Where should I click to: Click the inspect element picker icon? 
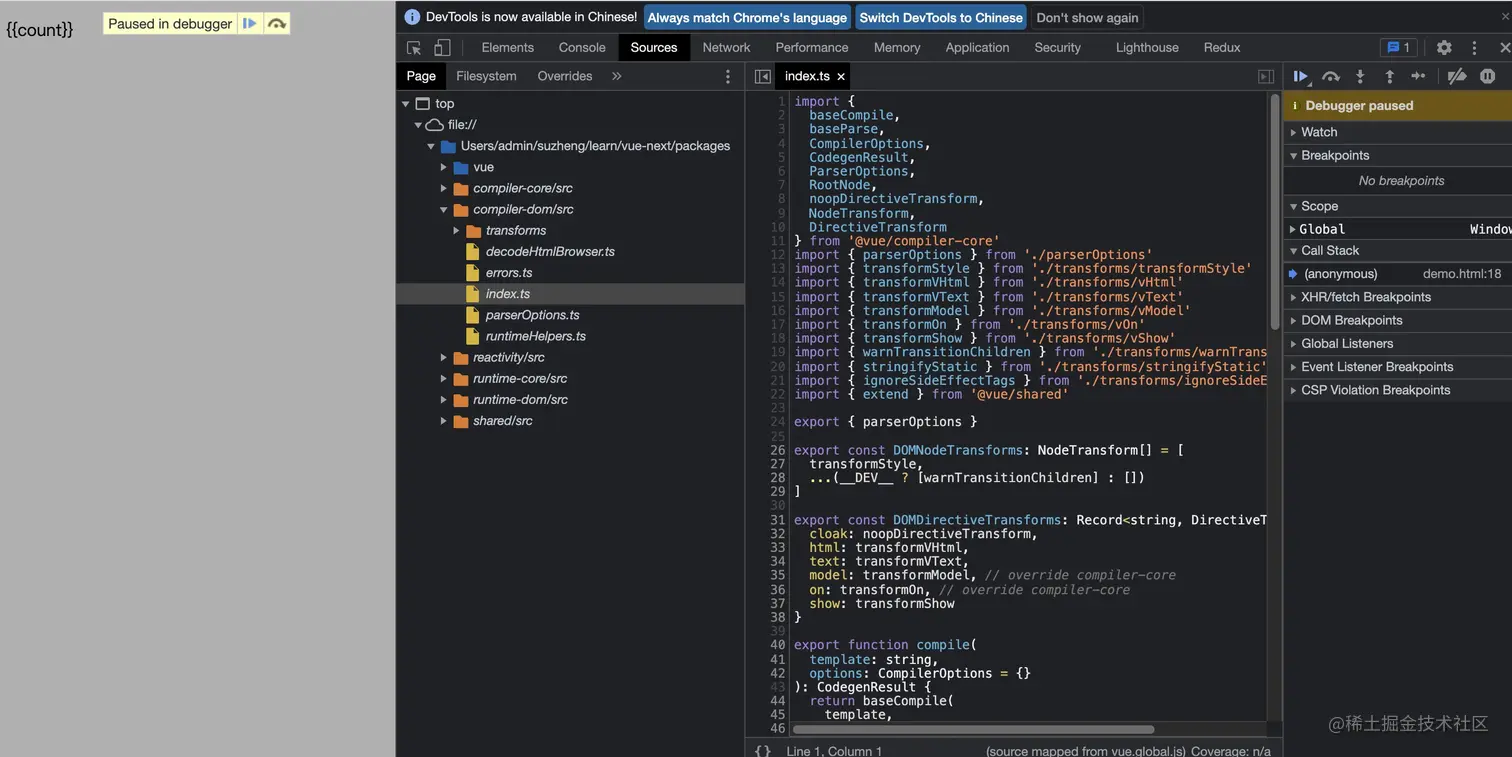point(414,47)
